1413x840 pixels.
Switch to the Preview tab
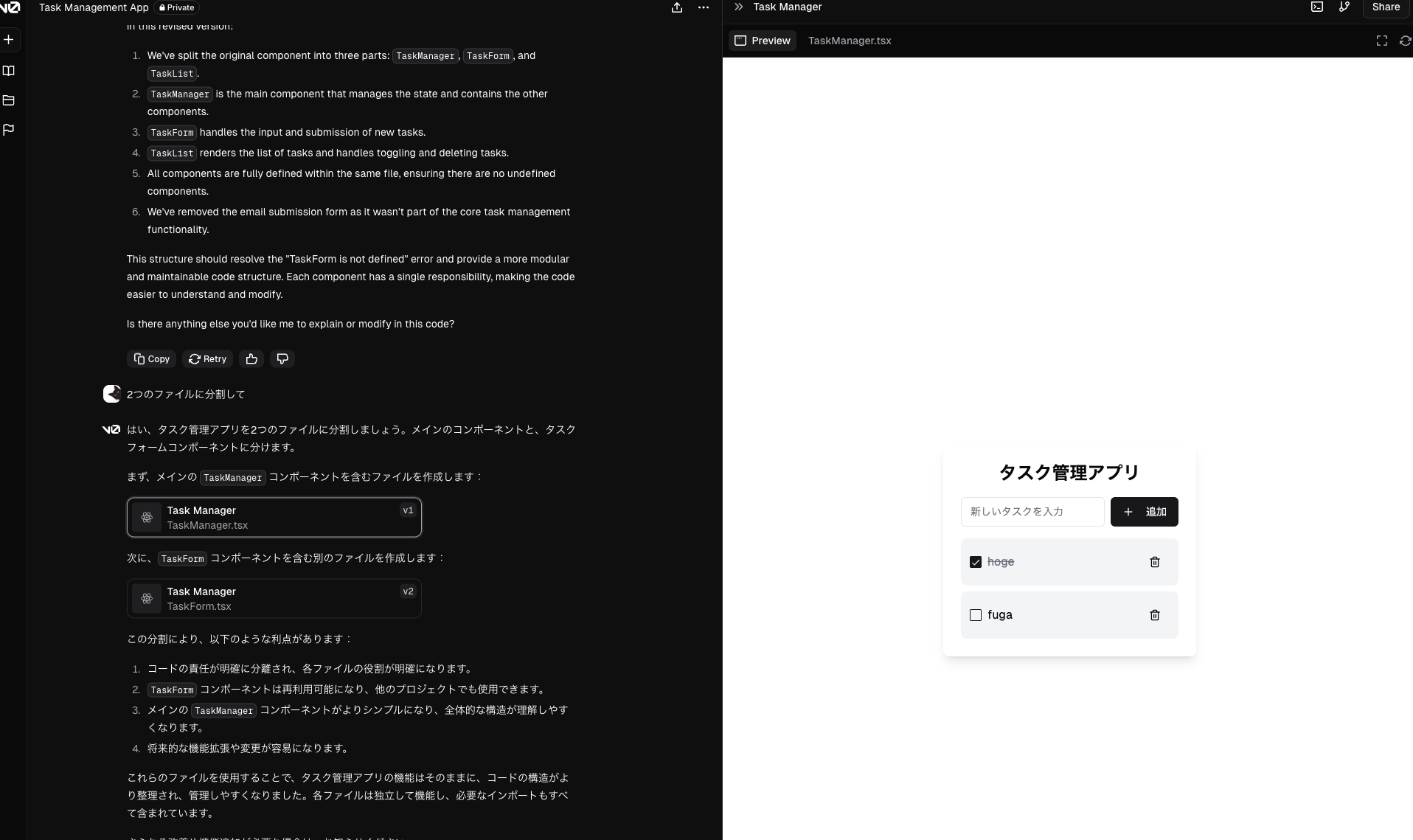(763, 41)
